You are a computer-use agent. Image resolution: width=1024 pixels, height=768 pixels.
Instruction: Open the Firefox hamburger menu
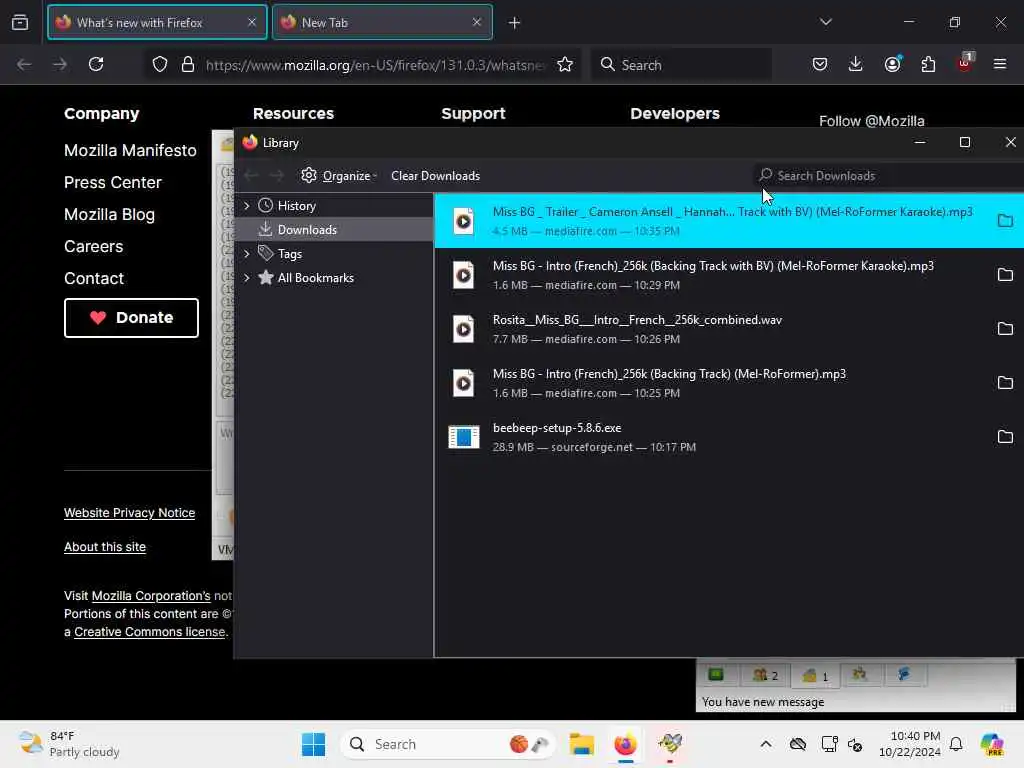(1000, 64)
